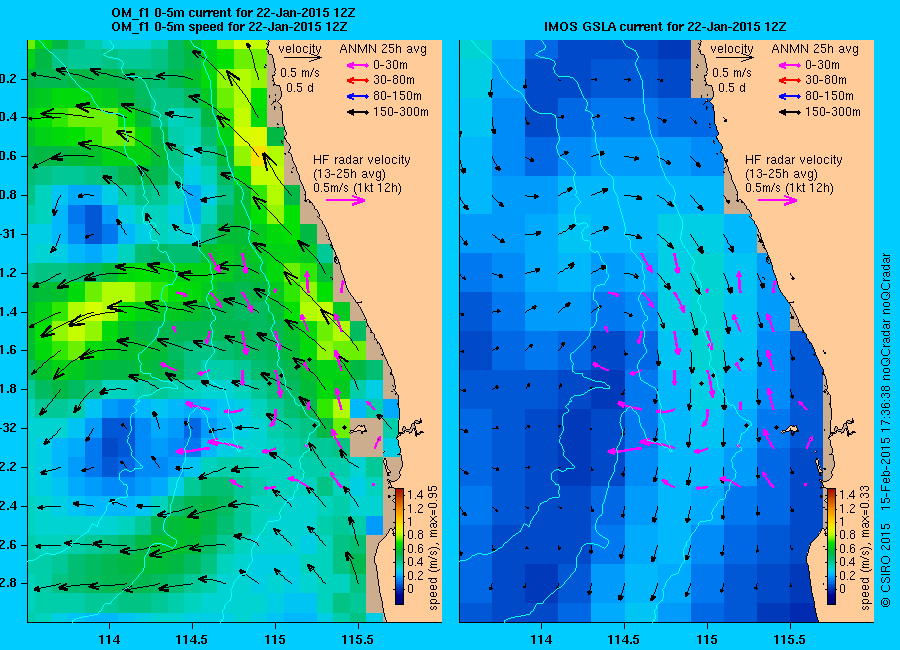This screenshot has height=650, width=900.
Task: Click longitude label 114.5 under left map
Action: coord(192,639)
